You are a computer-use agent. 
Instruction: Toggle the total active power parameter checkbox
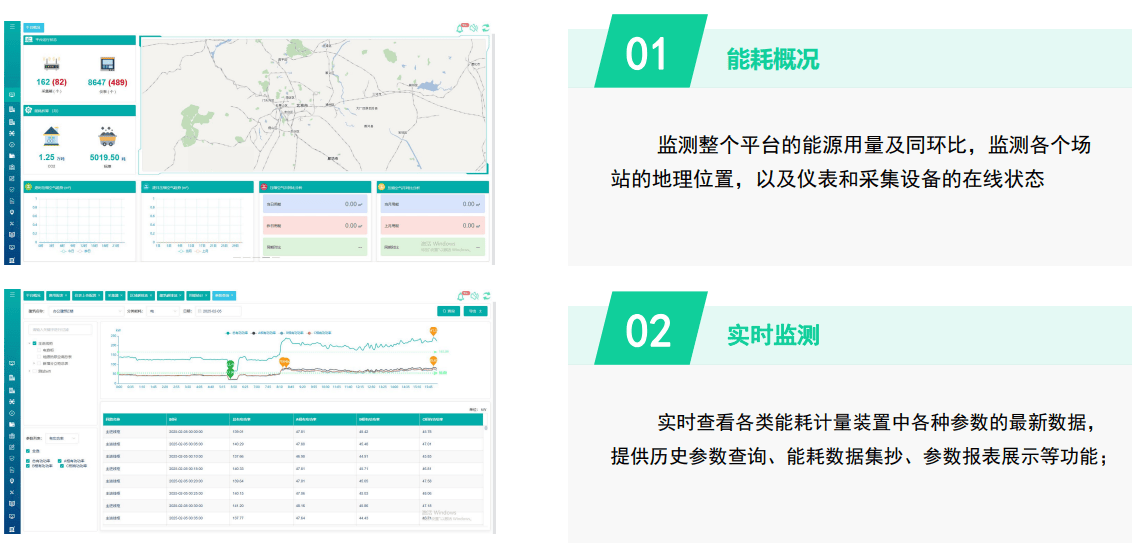pyautogui.click(x=28, y=460)
